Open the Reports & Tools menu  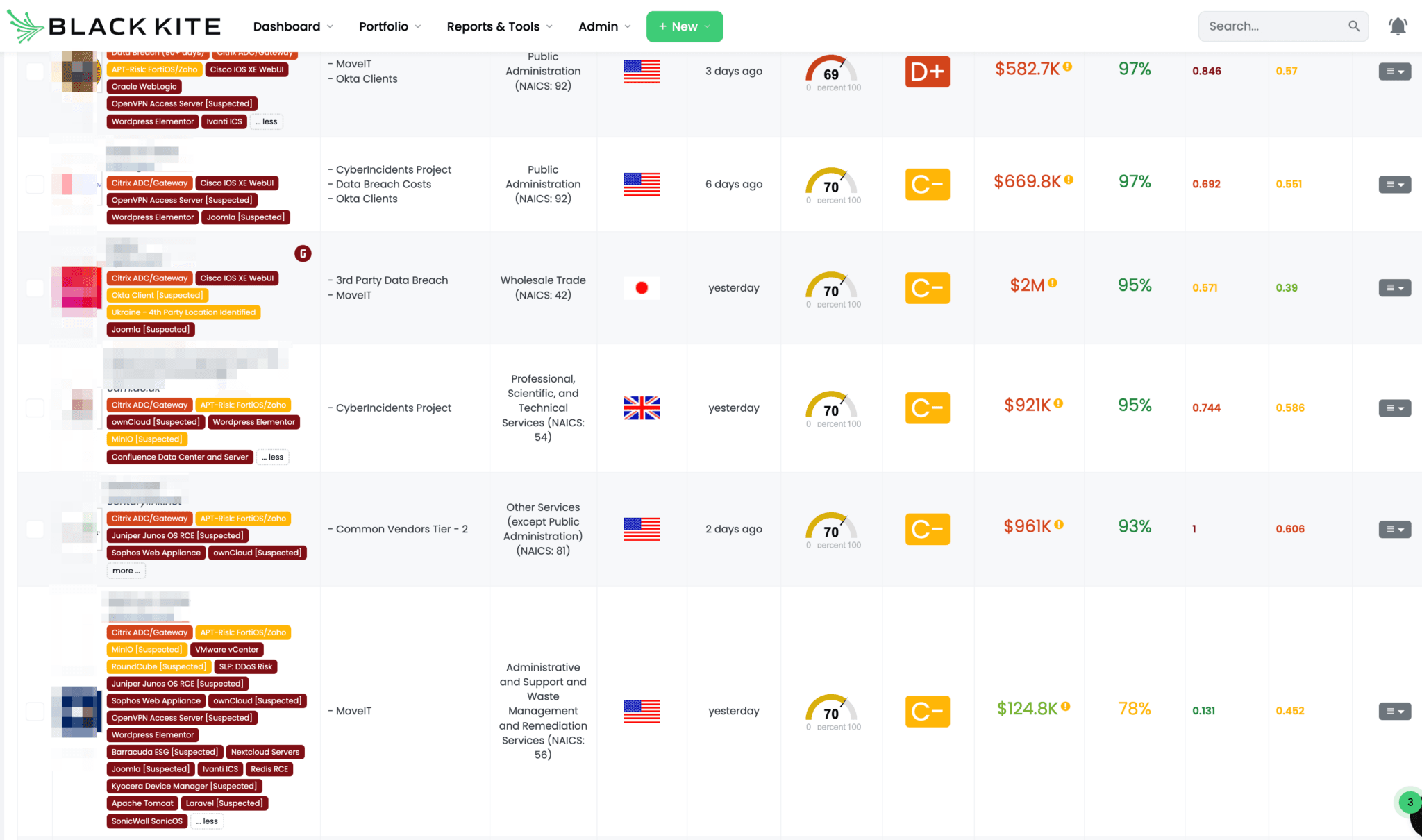tap(499, 26)
